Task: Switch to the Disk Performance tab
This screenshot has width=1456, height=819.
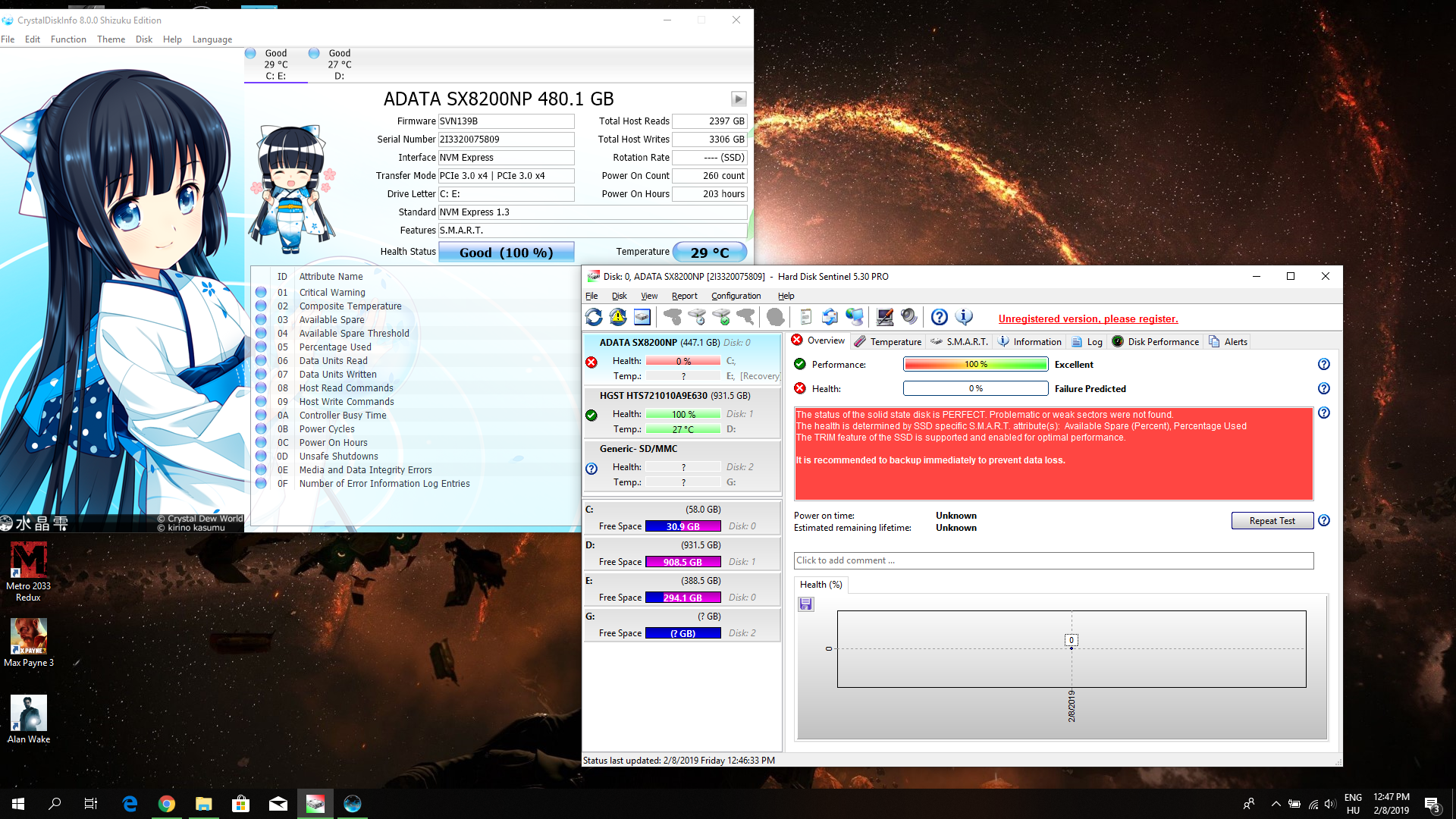Action: [x=1156, y=342]
